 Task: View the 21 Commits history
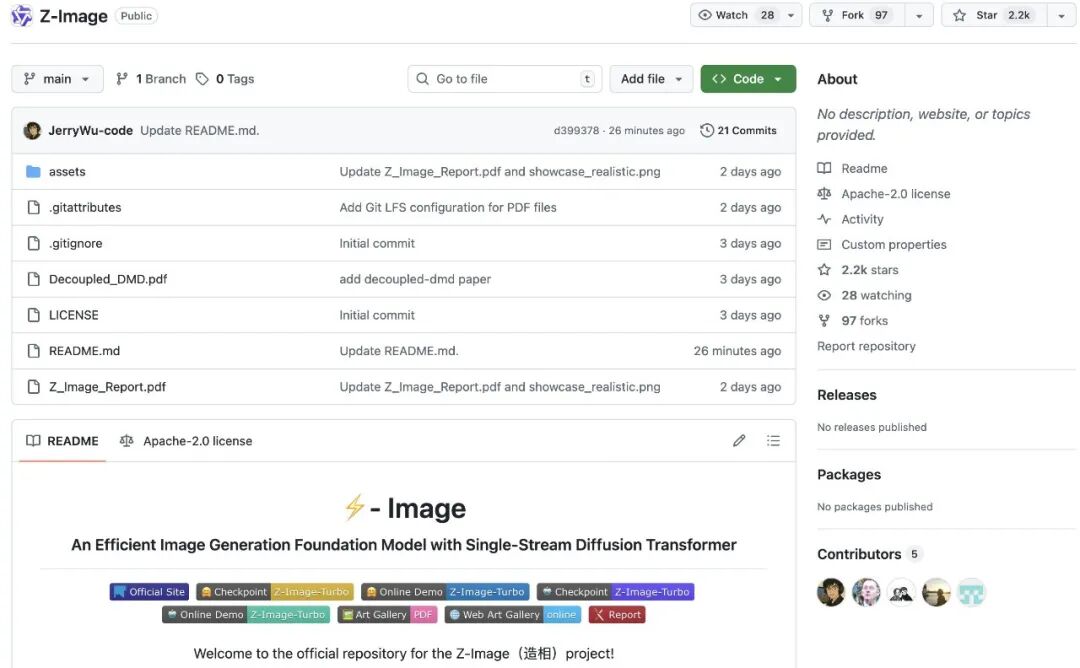point(738,131)
